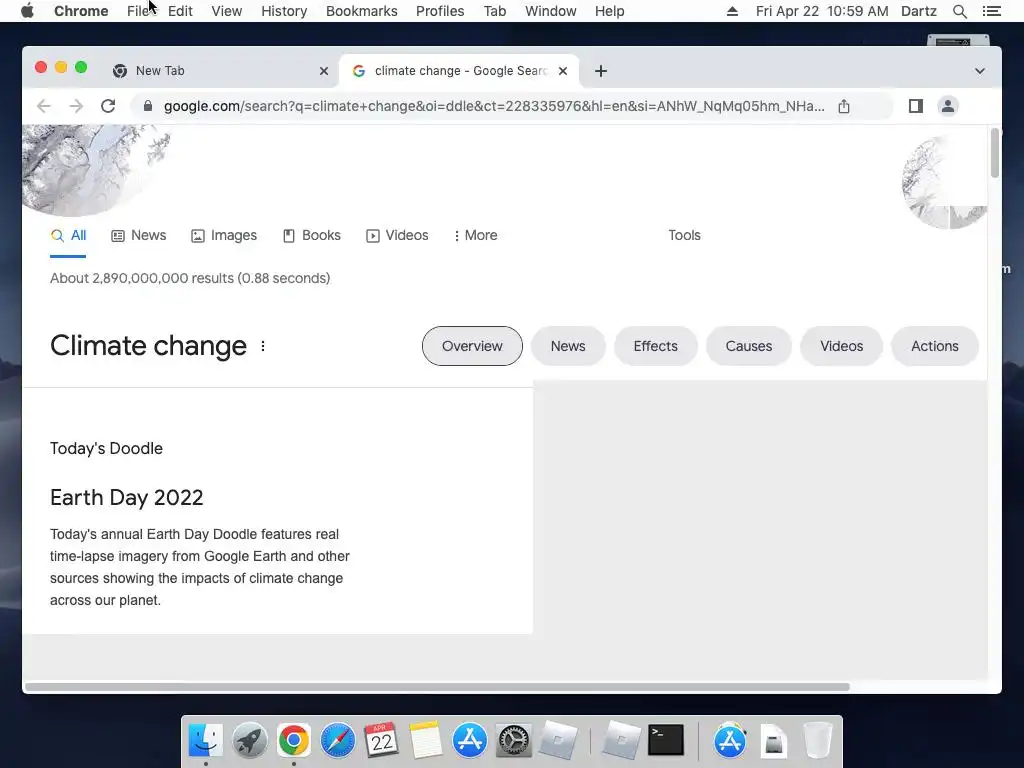The width and height of the screenshot is (1024, 768).
Task: Select the Actions chip
Action: coord(935,346)
